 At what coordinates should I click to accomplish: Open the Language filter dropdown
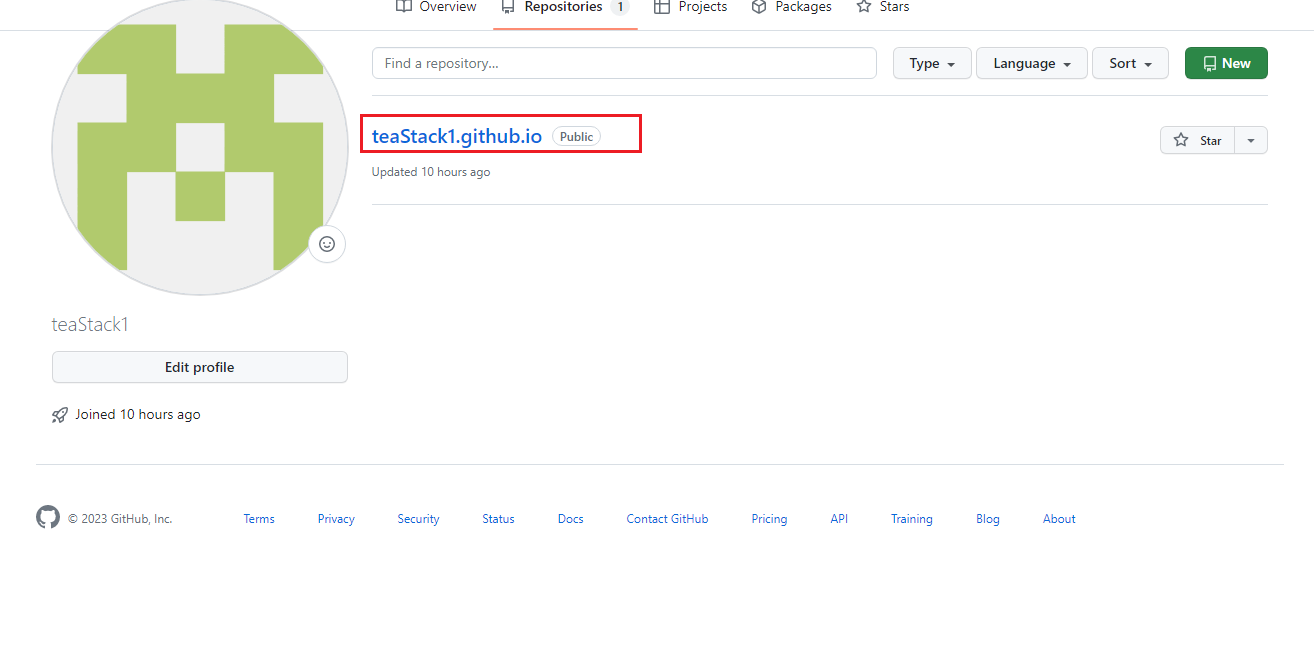(x=1032, y=63)
